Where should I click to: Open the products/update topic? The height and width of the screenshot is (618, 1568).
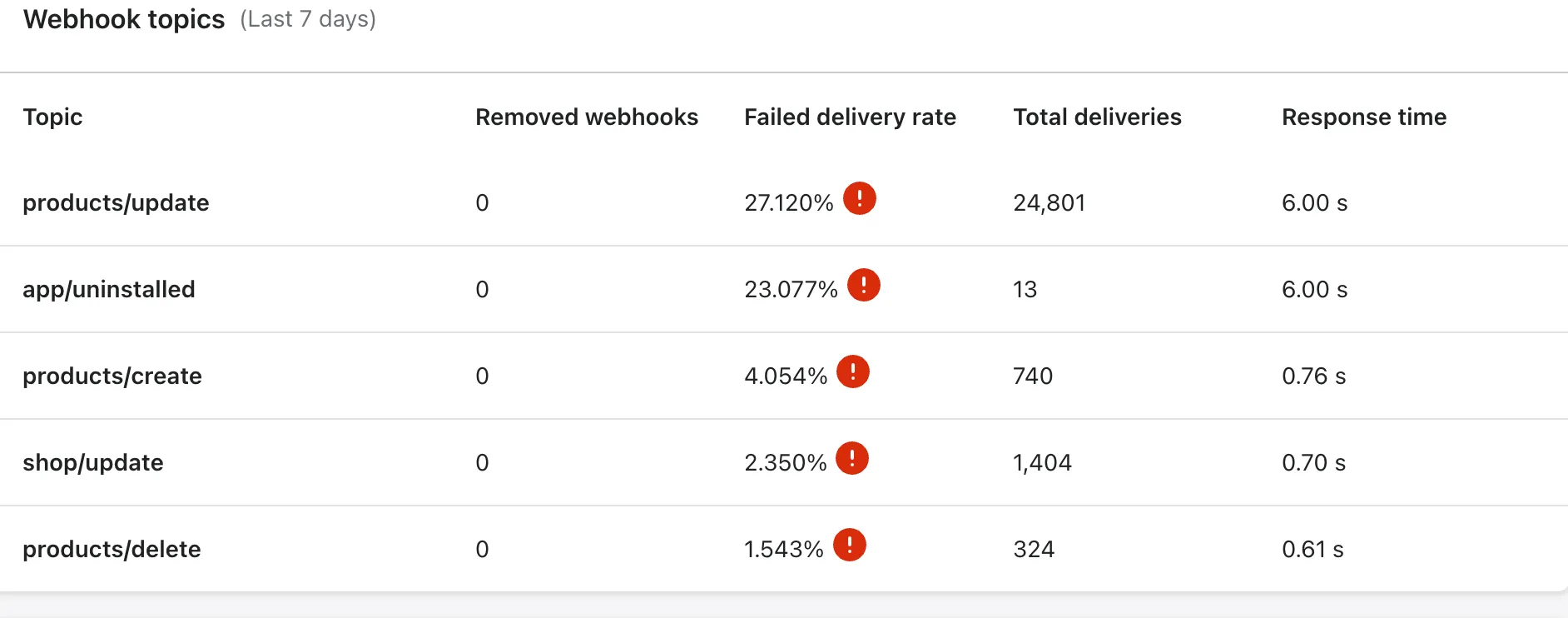116,202
